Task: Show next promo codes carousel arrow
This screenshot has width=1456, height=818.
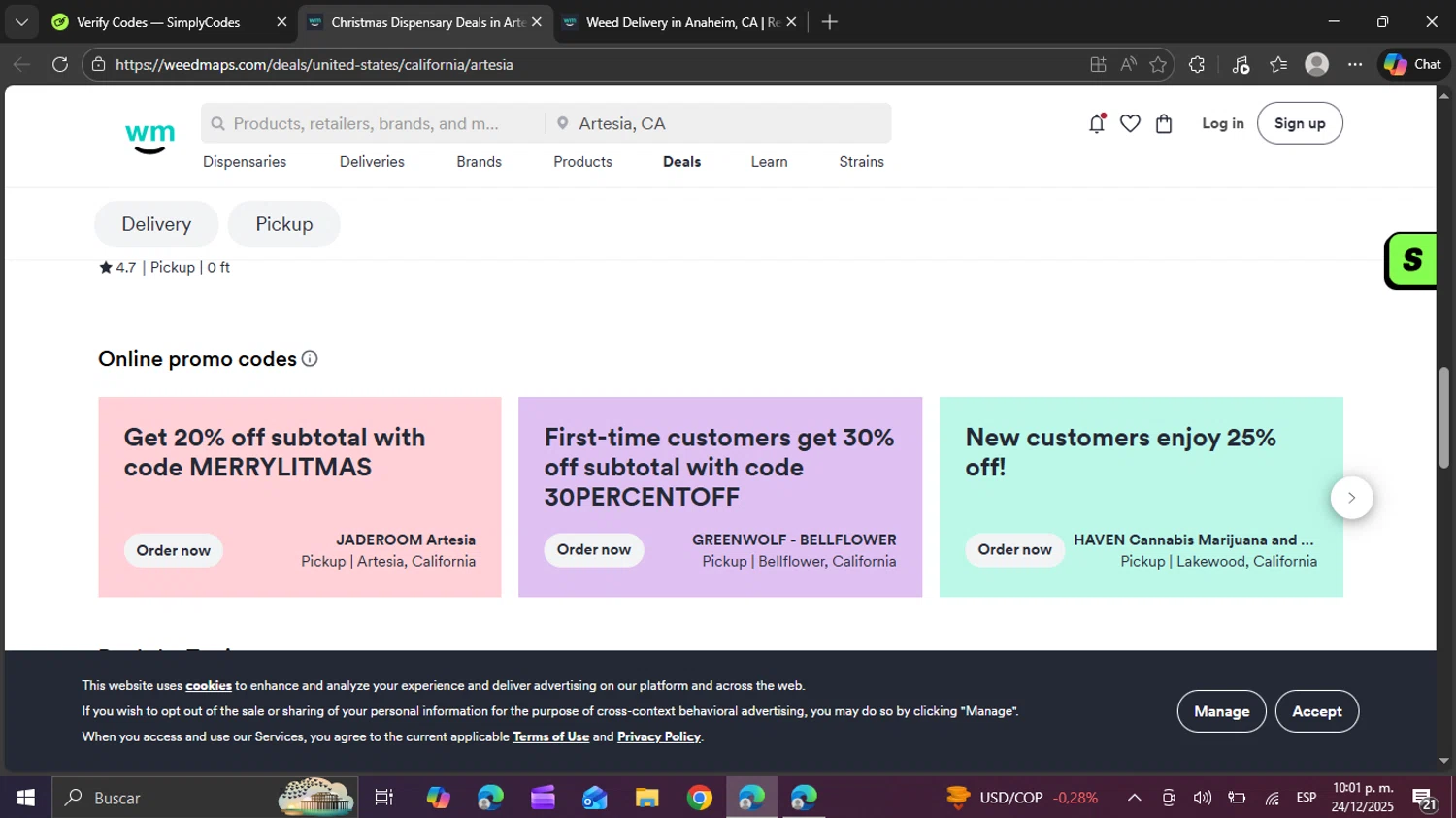Action: point(1351,498)
